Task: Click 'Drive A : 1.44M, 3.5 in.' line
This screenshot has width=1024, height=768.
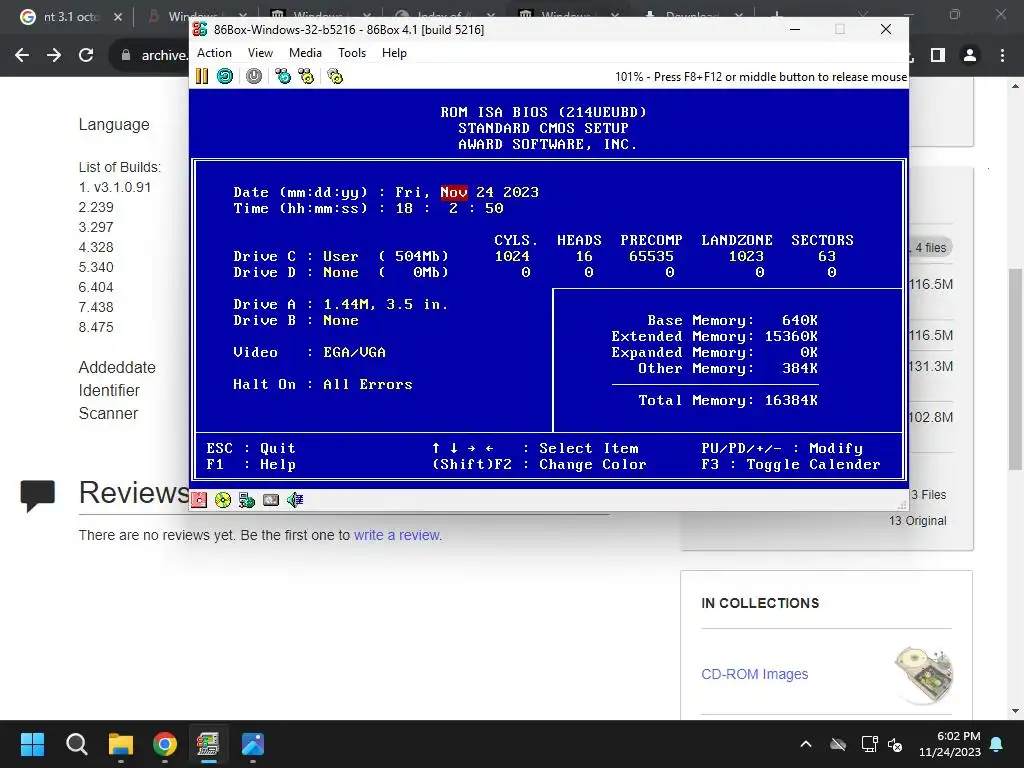Action: point(341,304)
